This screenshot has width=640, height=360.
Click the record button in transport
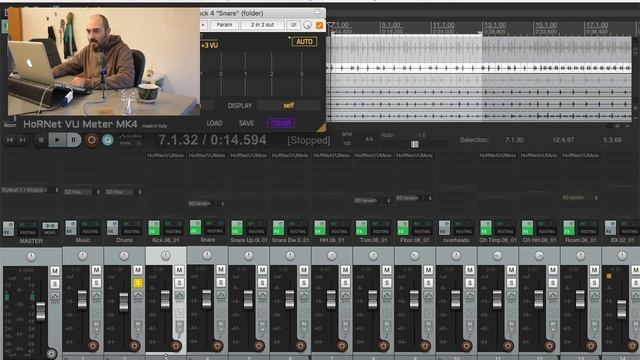[x=91, y=140]
